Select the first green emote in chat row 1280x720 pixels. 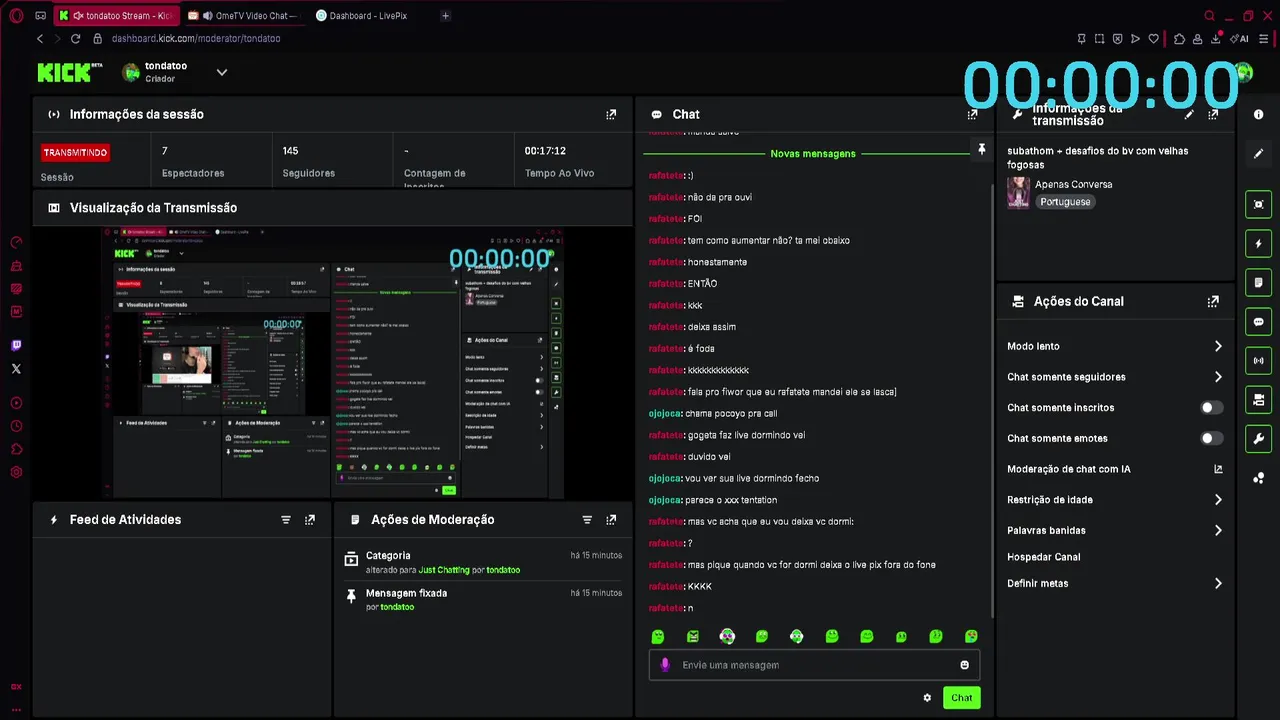pos(658,636)
